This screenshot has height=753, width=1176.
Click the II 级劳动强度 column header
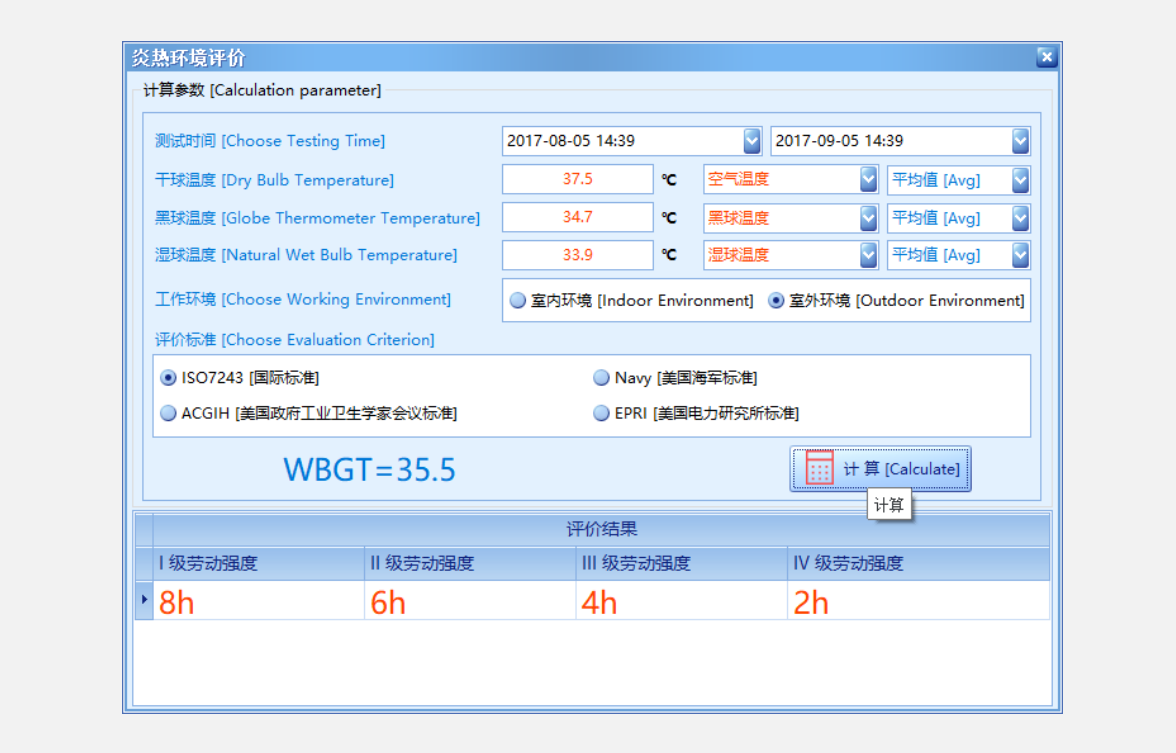click(470, 564)
